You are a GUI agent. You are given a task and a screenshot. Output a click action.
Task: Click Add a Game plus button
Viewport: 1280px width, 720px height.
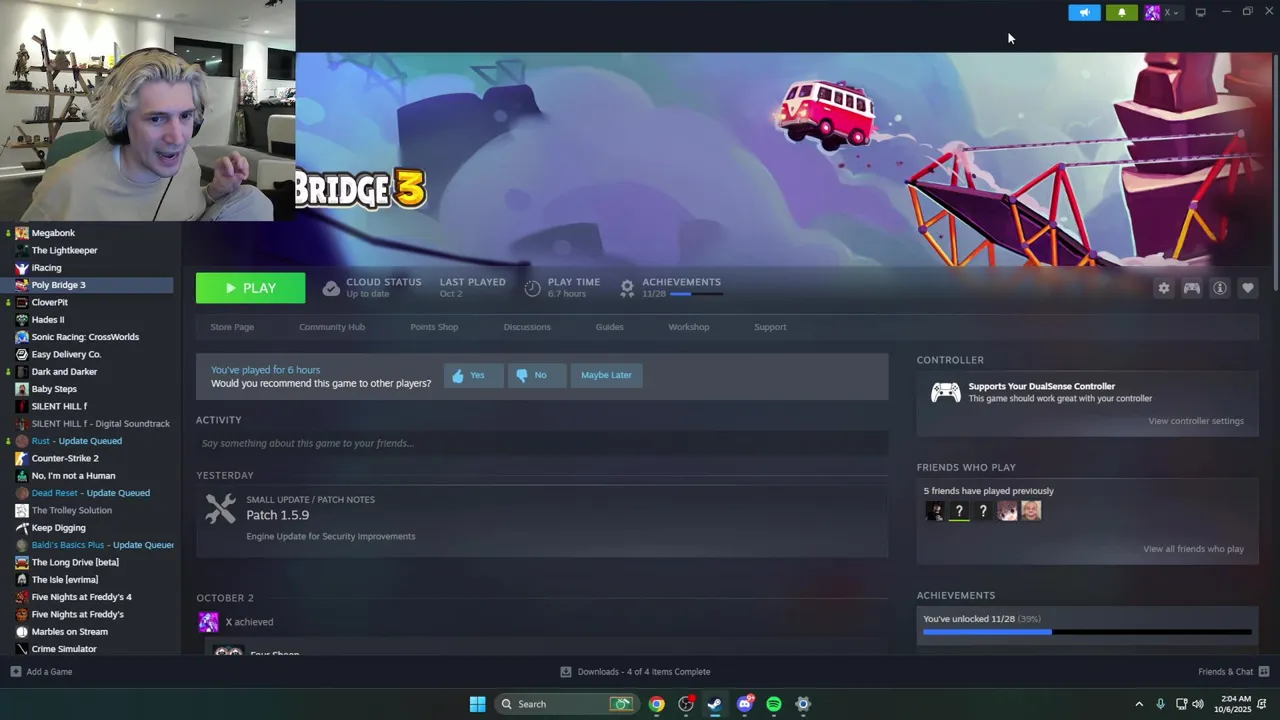click(x=15, y=672)
